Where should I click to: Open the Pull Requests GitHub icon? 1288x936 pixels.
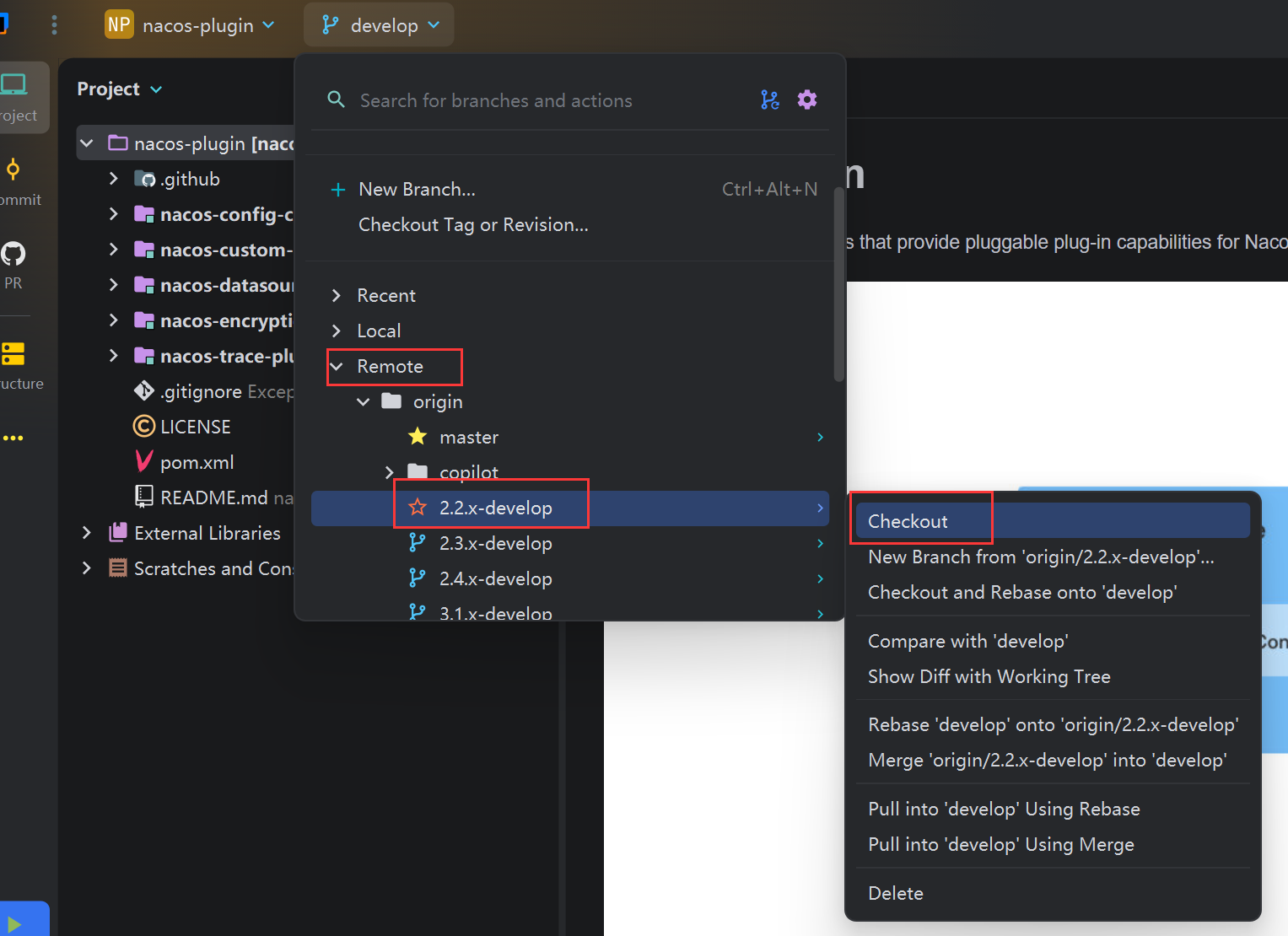click(13, 253)
